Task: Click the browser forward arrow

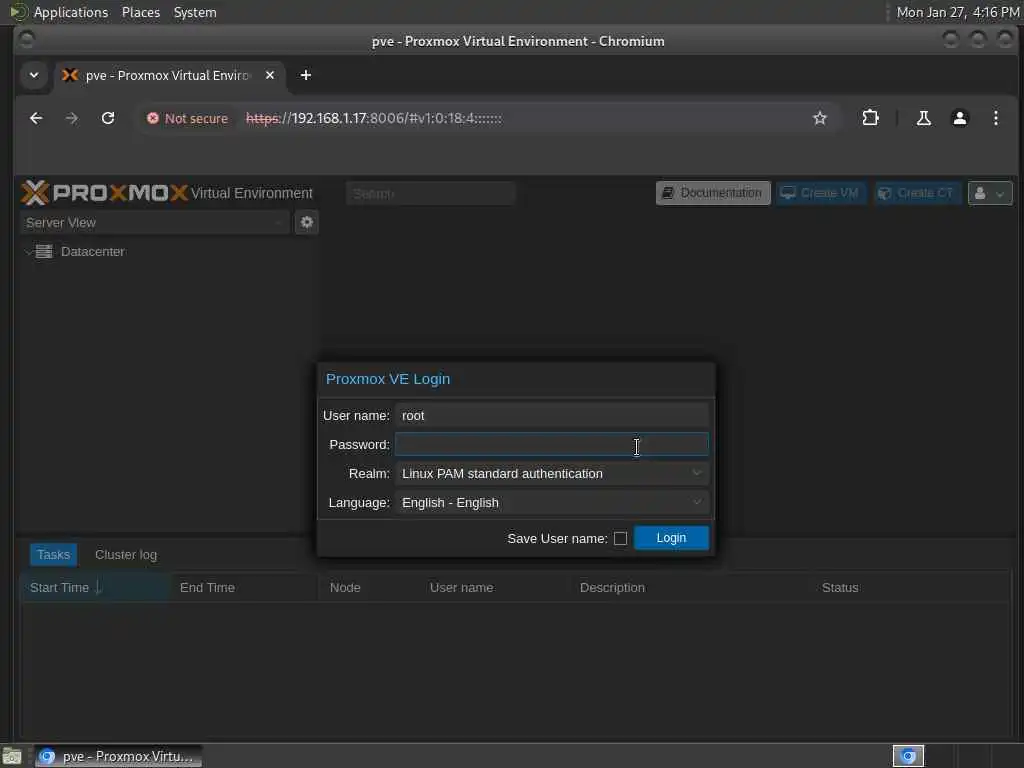Action: [x=72, y=118]
